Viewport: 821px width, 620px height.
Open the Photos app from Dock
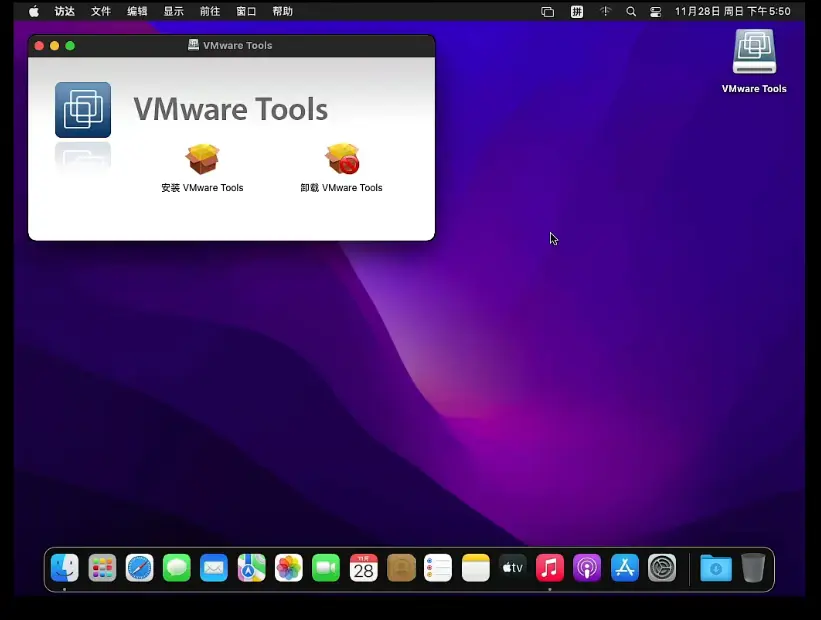[289, 568]
